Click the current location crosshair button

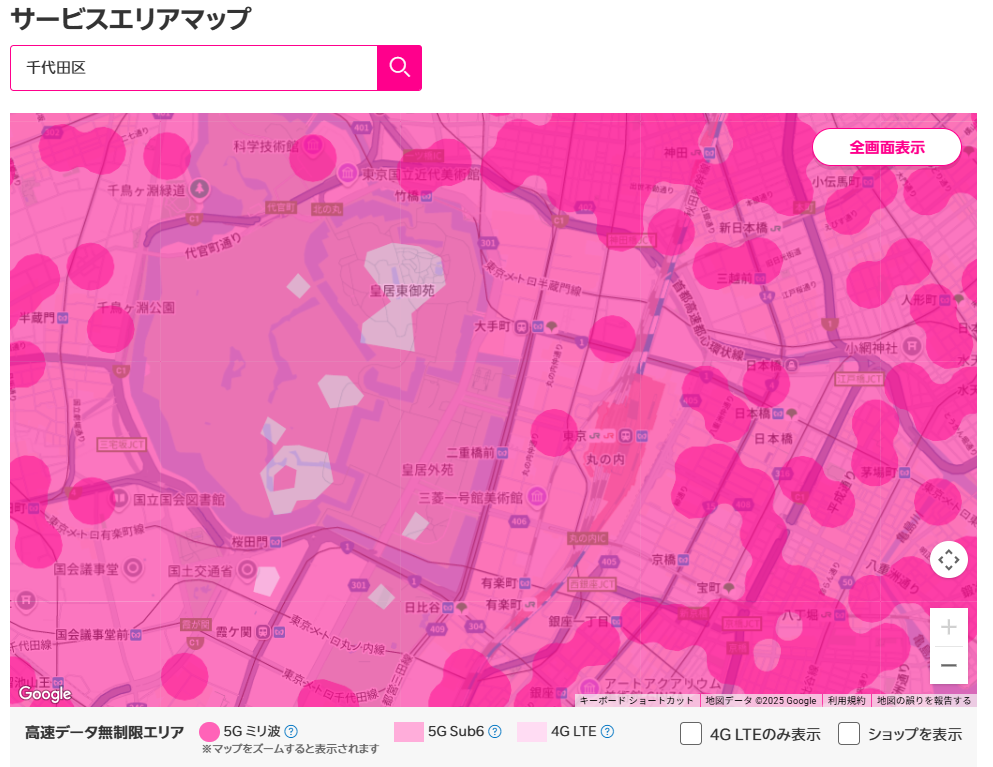(949, 560)
